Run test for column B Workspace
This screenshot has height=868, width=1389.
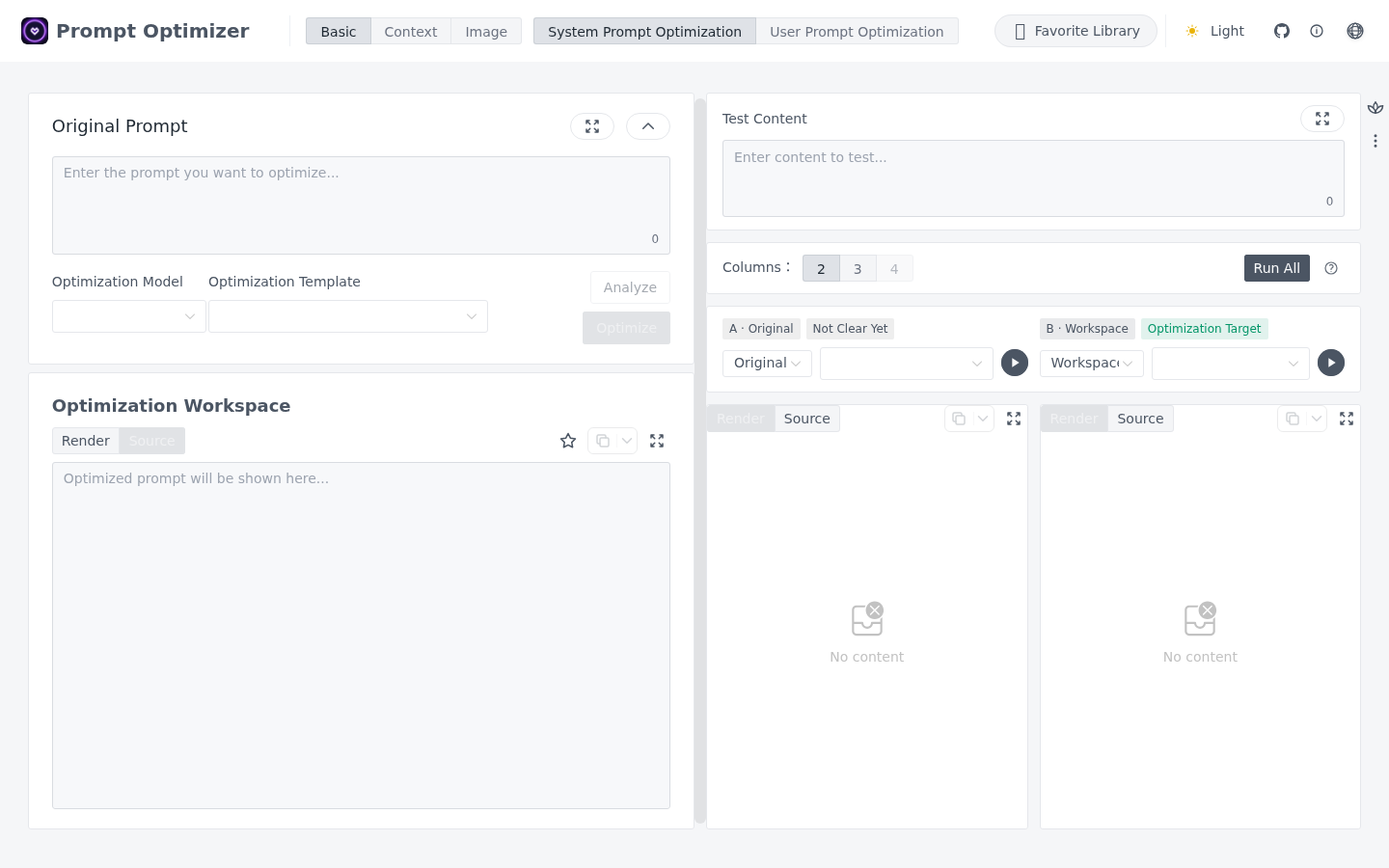1331,363
